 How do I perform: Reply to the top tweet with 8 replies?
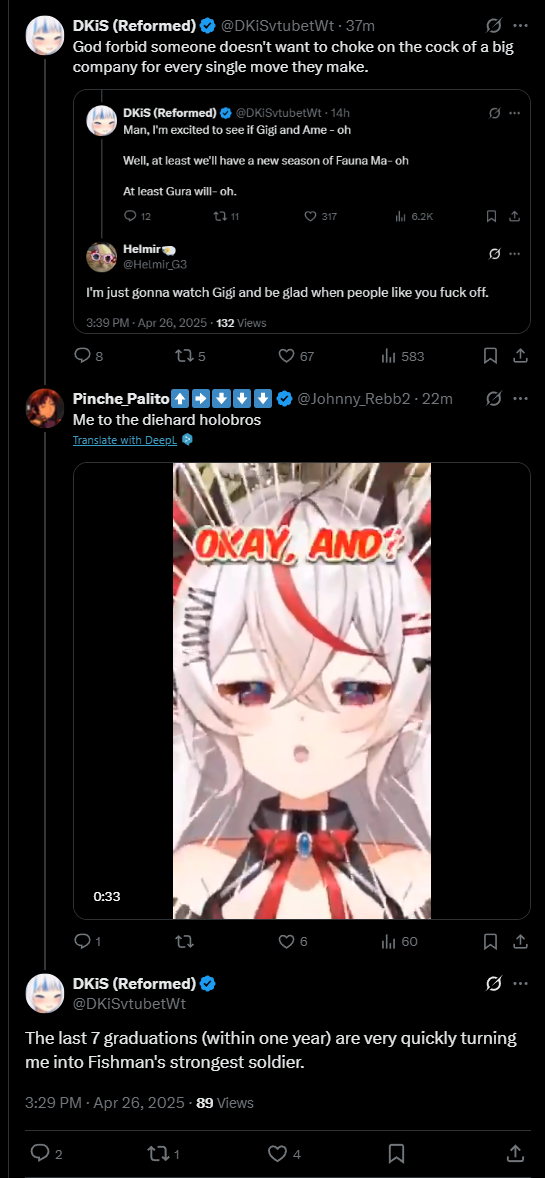click(x=88, y=356)
